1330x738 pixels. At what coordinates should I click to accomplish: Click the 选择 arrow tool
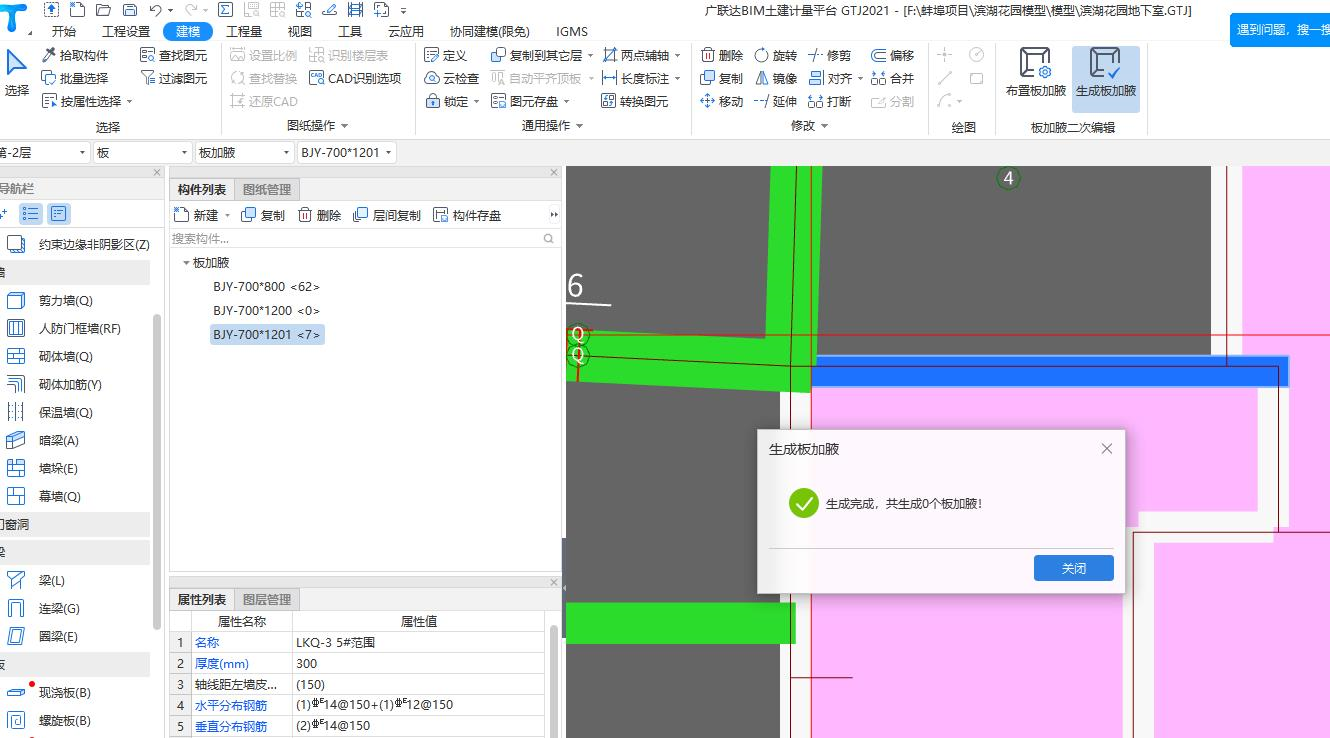16,72
